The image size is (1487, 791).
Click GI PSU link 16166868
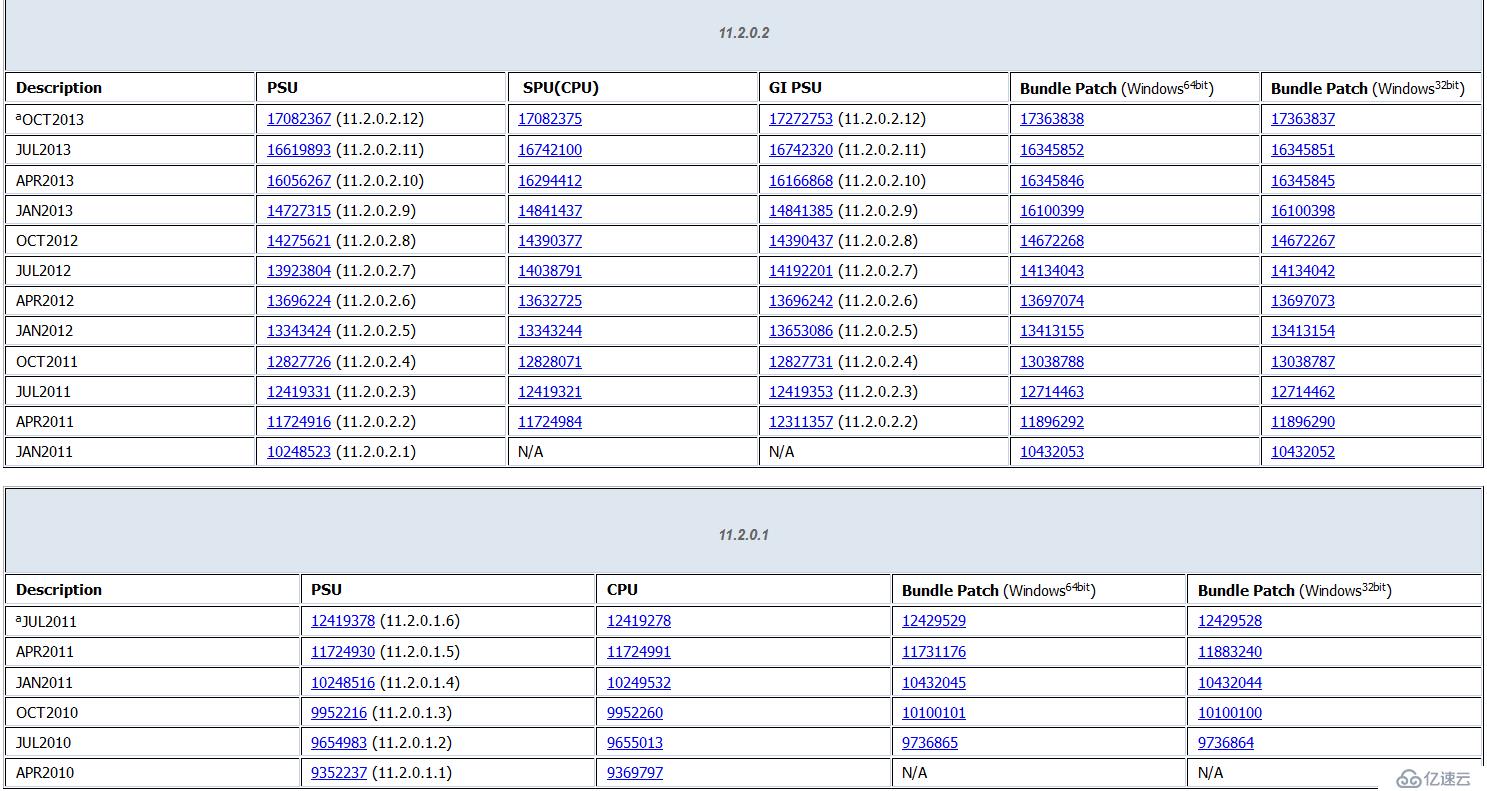tap(801, 181)
